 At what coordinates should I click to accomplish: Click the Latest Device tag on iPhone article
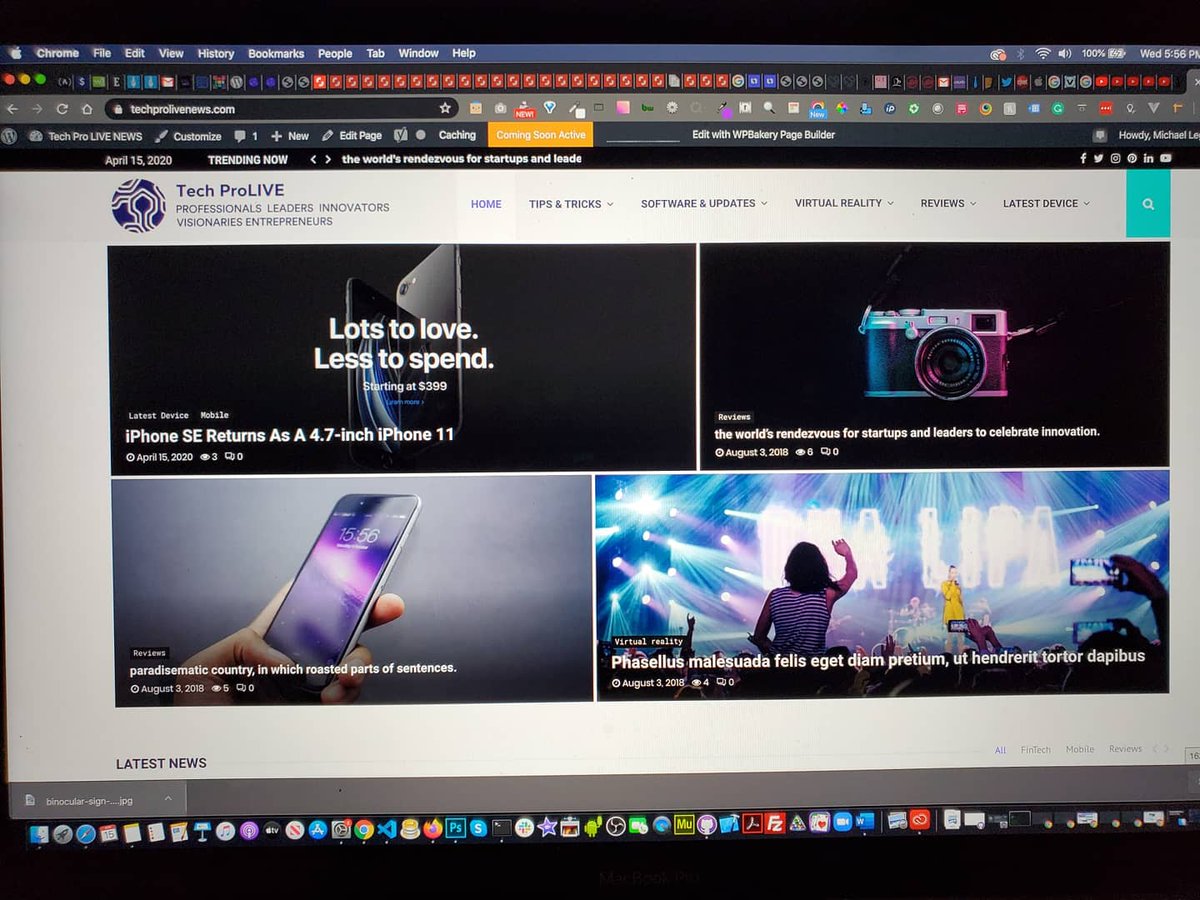(158, 415)
